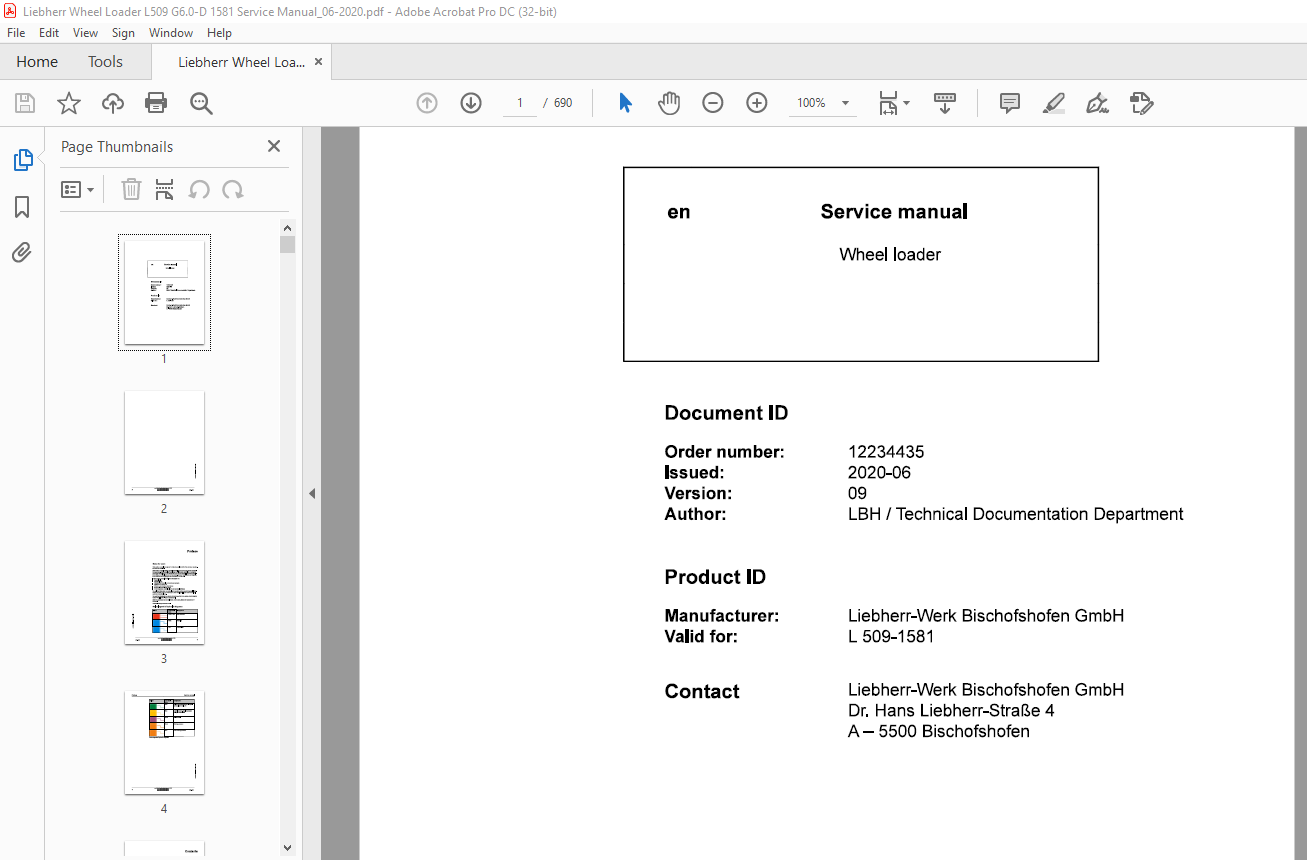Image resolution: width=1307 pixels, height=860 pixels.
Task: Select page 1 thumbnail
Action: pos(164,292)
